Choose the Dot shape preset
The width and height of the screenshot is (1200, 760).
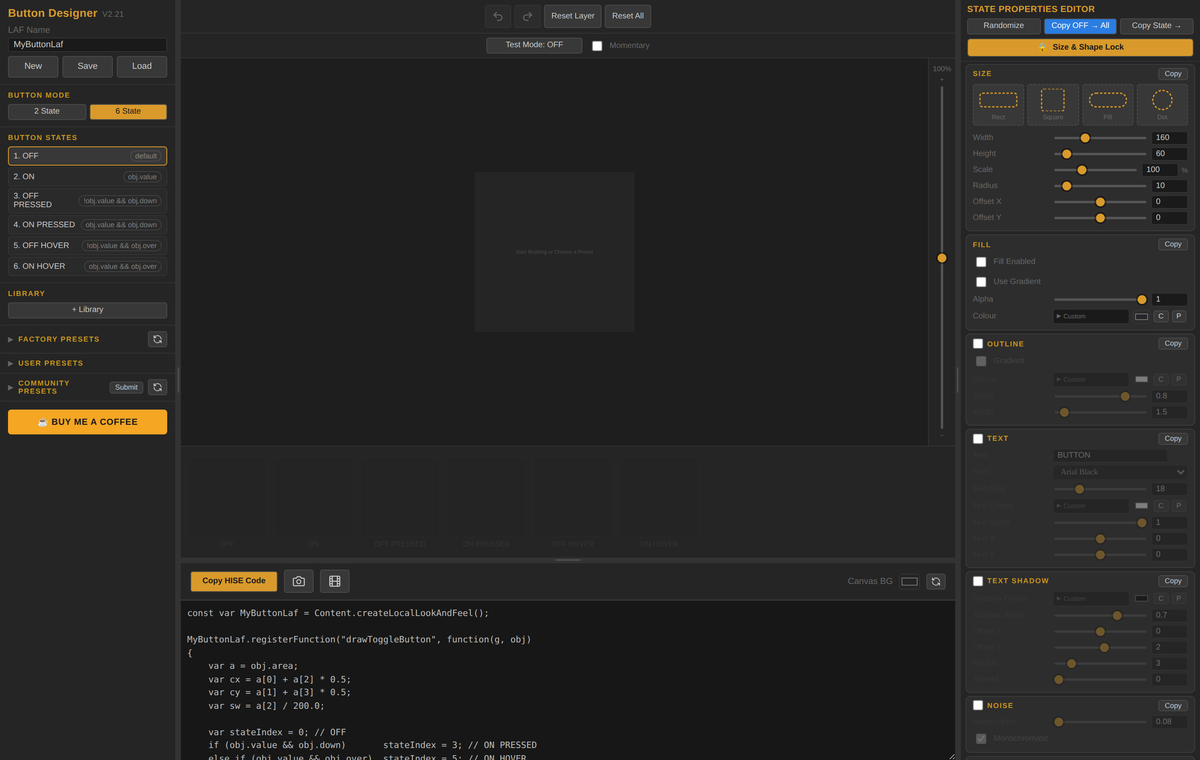point(1162,104)
